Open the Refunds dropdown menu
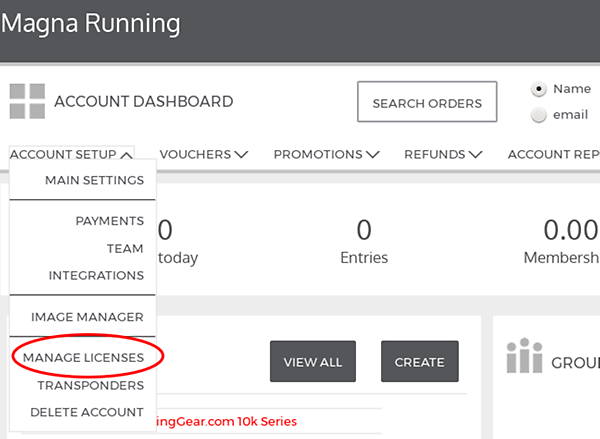 (x=443, y=154)
